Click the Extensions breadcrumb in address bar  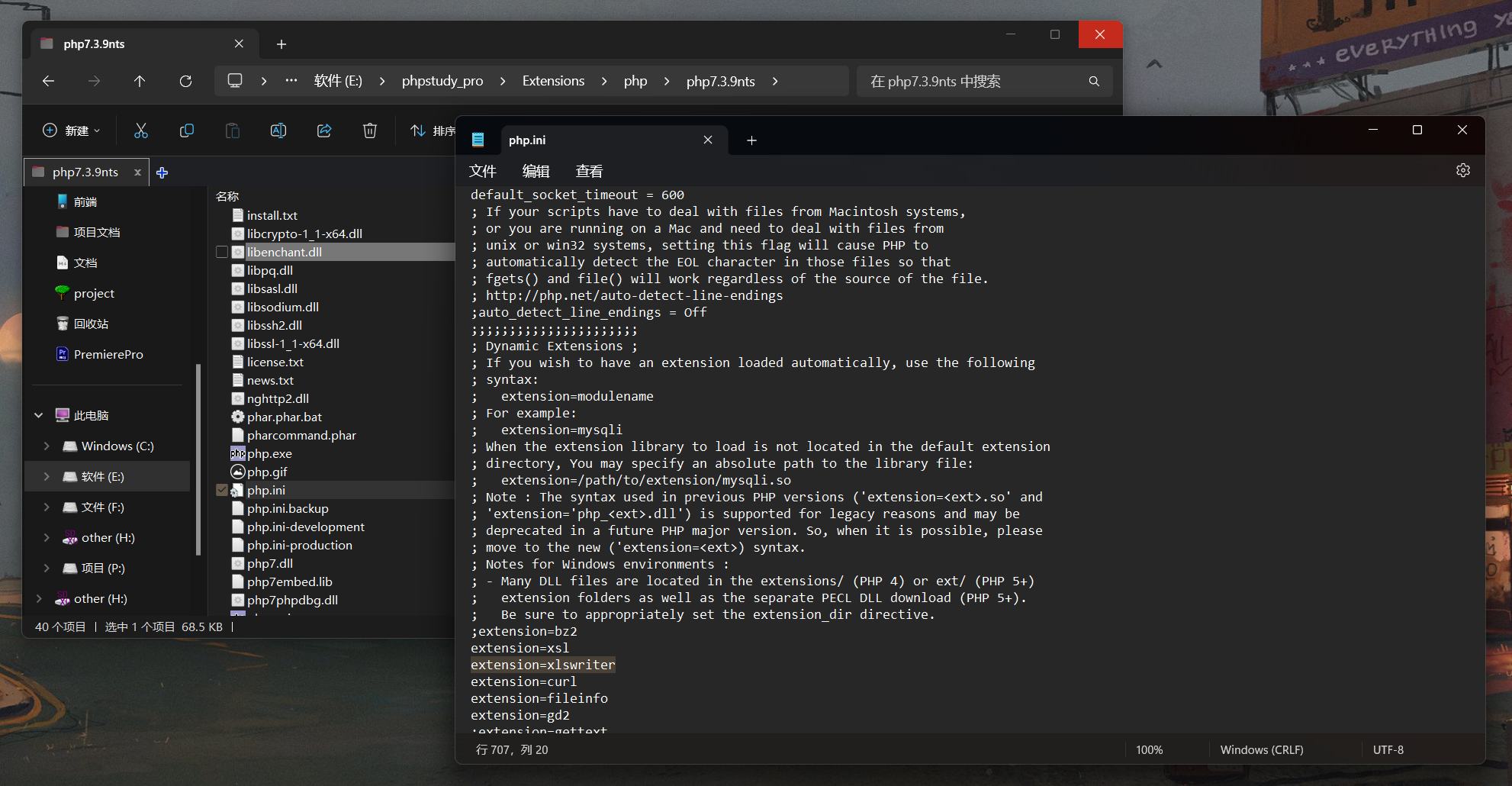click(x=553, y=81)
